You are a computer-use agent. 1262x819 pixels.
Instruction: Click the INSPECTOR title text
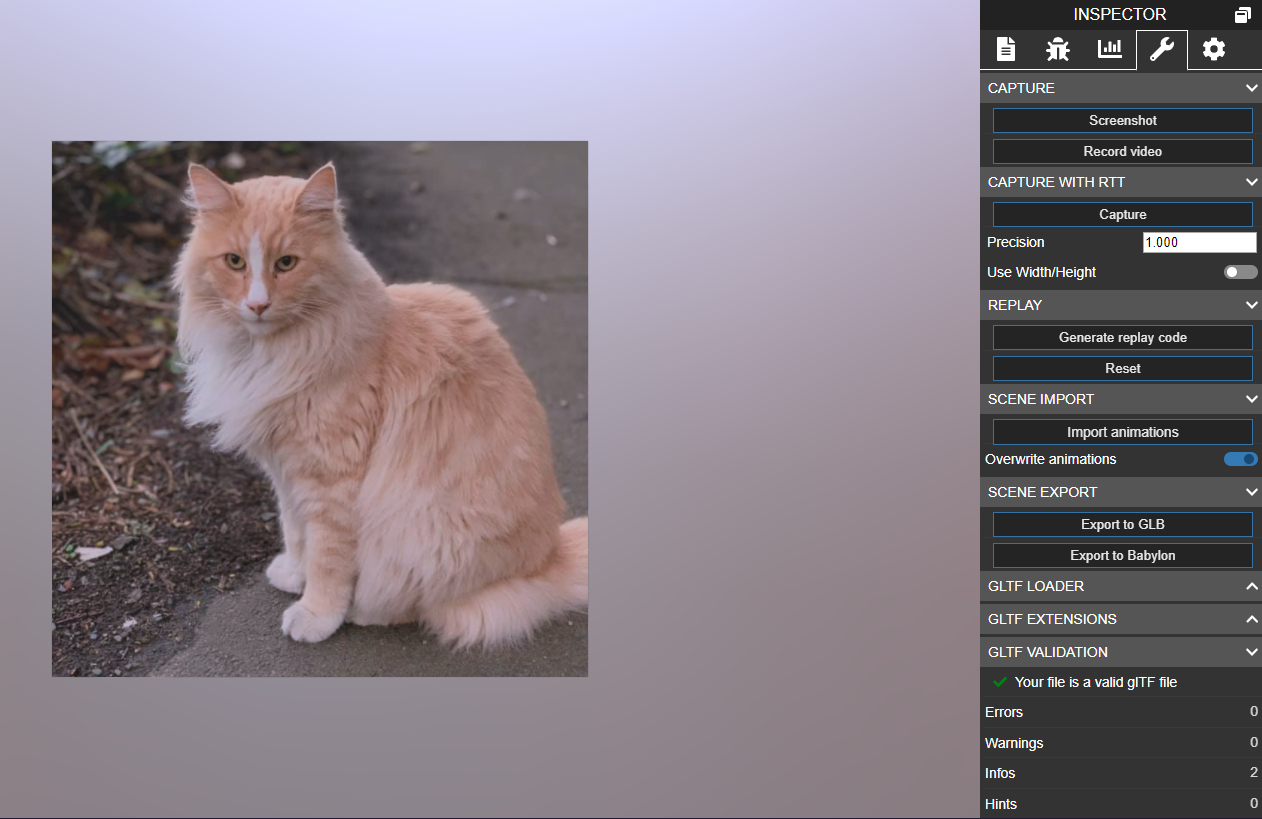click(x=1120, y=15)
